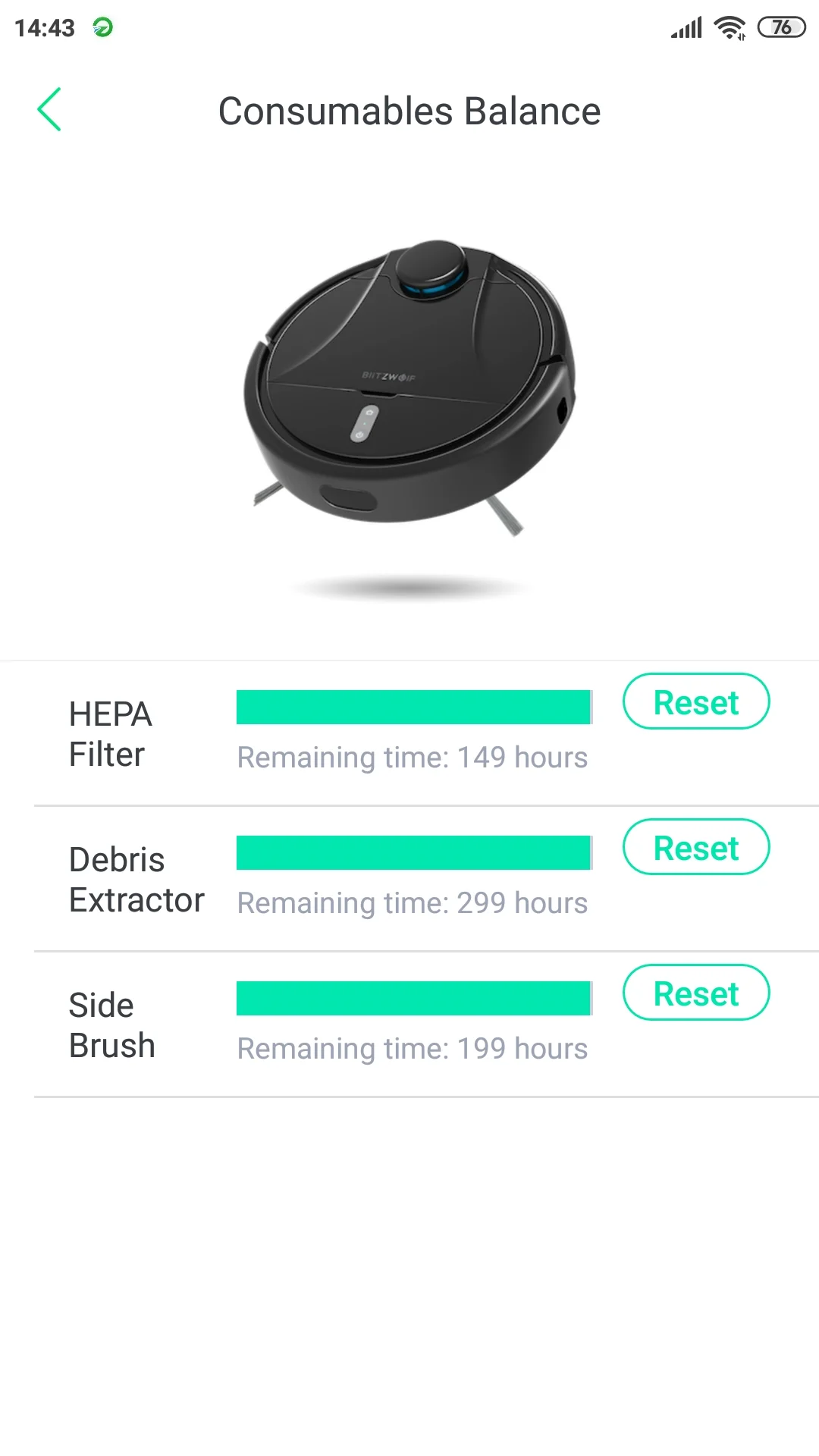Tap the robot vacuum image
The height and width of the screenshot is (1456, 819).
click(x=409, y=387)
